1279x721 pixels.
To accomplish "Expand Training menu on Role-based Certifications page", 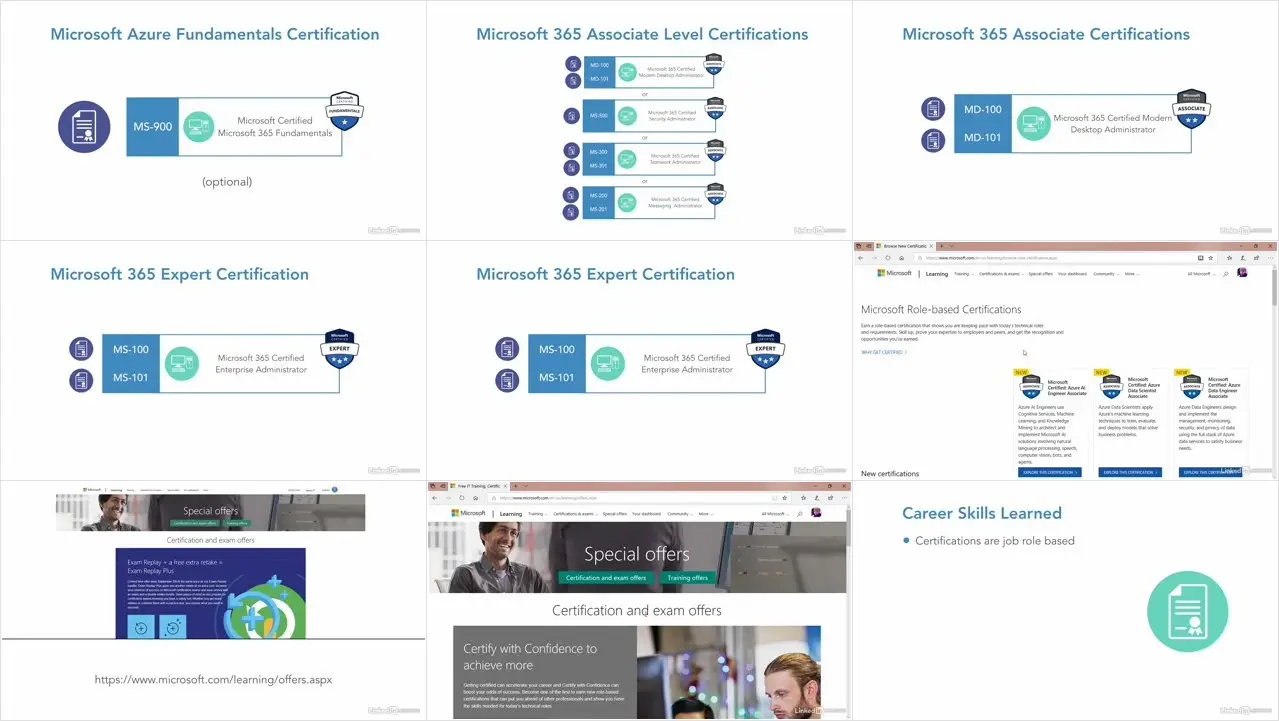I will [x=964, y=274].
